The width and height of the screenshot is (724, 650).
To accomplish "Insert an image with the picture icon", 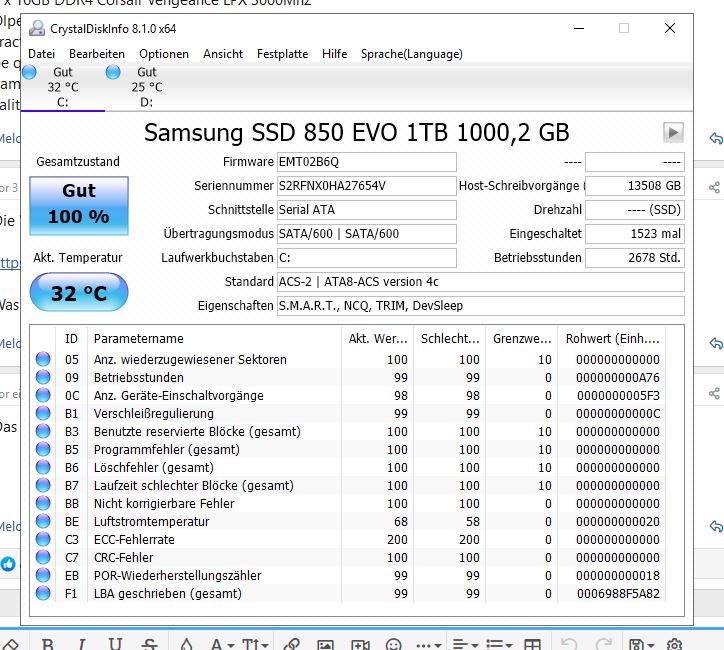I will coord(326,644).
